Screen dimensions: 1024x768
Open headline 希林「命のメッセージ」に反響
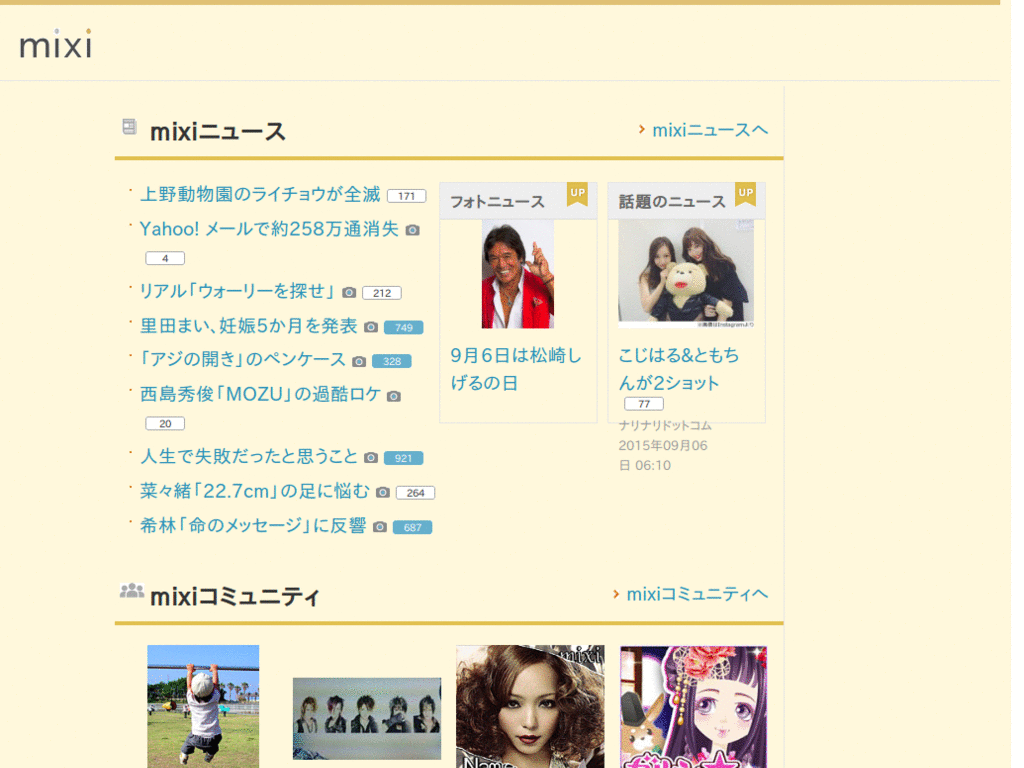coord(253,525)
